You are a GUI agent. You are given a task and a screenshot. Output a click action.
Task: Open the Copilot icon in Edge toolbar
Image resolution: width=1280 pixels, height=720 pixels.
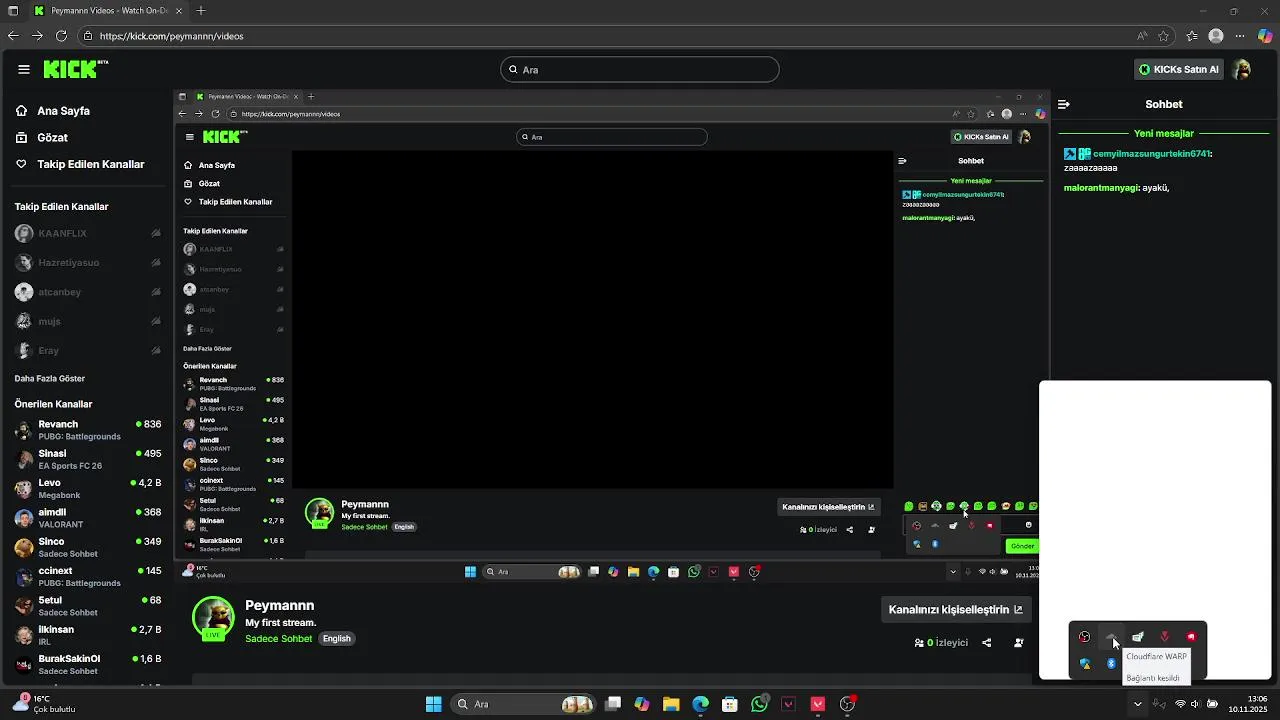pos(1265,36)
